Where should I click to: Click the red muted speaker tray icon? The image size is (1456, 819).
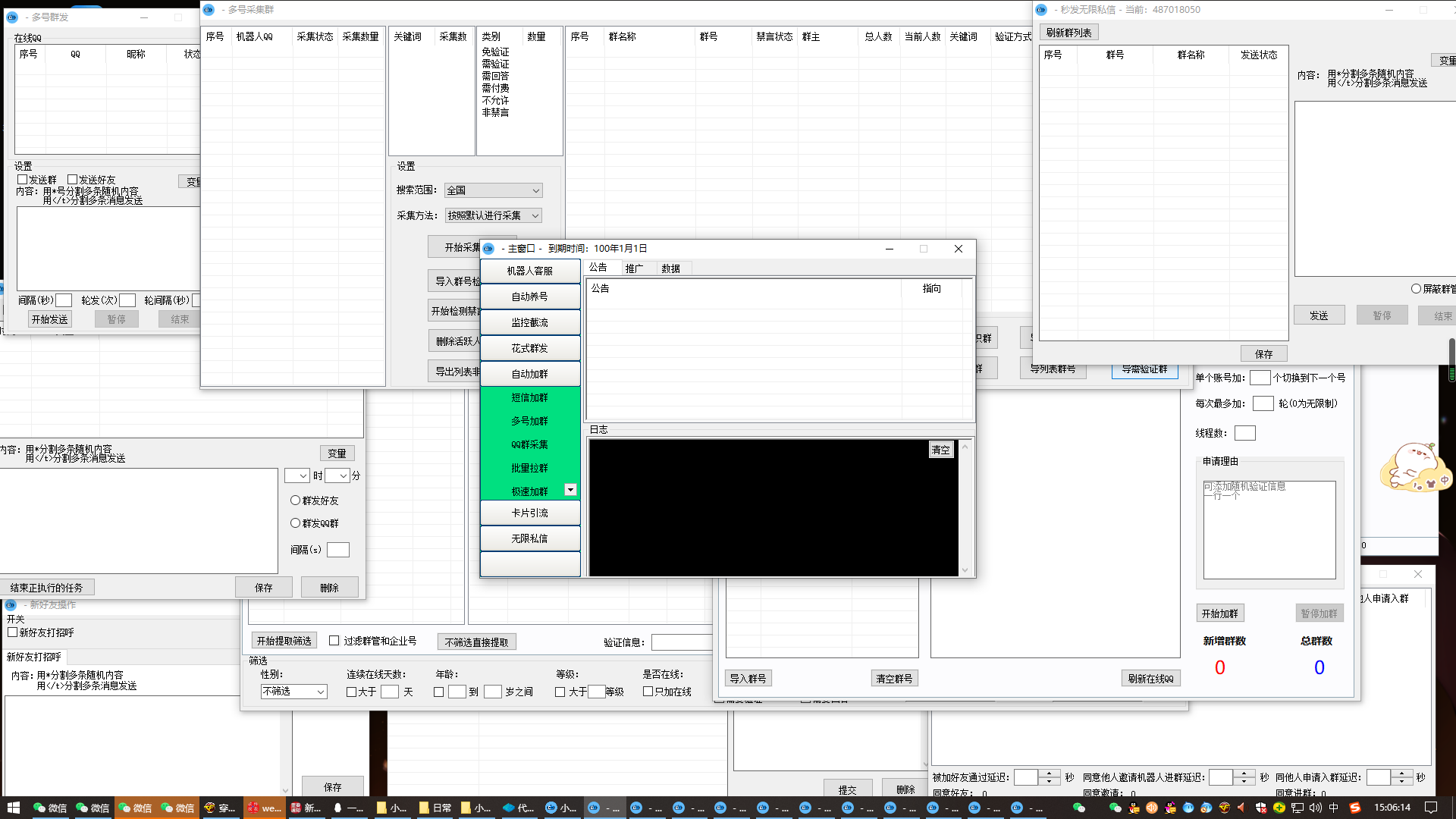click(x=1241, y=808)
